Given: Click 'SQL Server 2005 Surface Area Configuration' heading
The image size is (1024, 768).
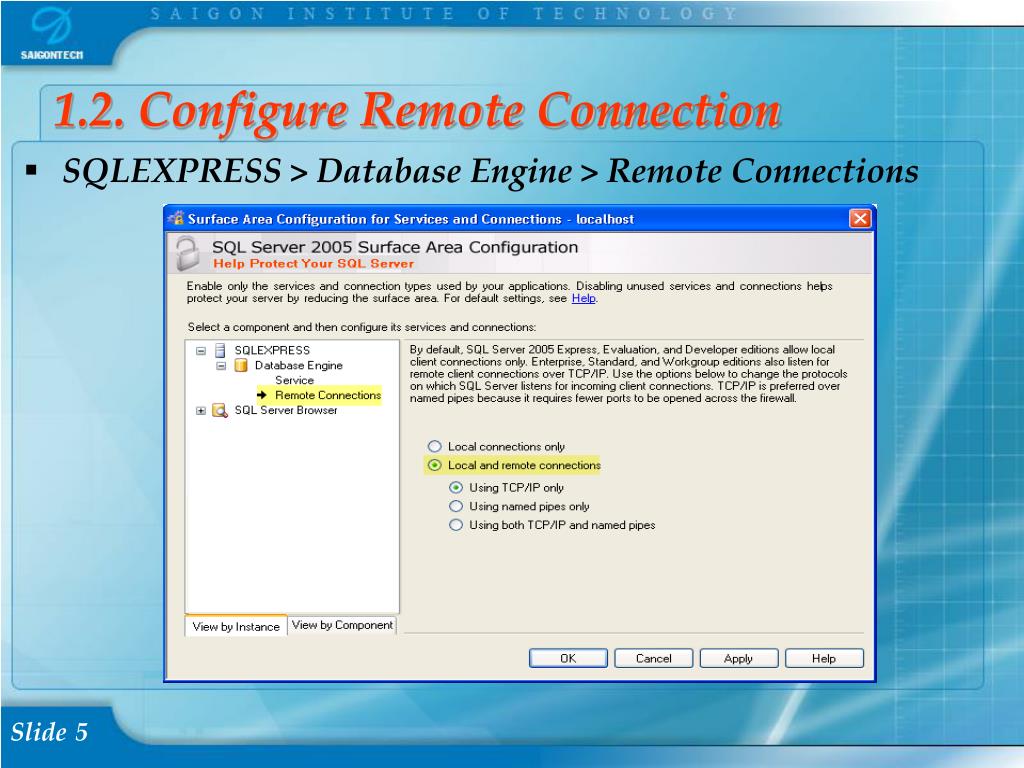Looking at the screenshot, I should click(395, 247).
